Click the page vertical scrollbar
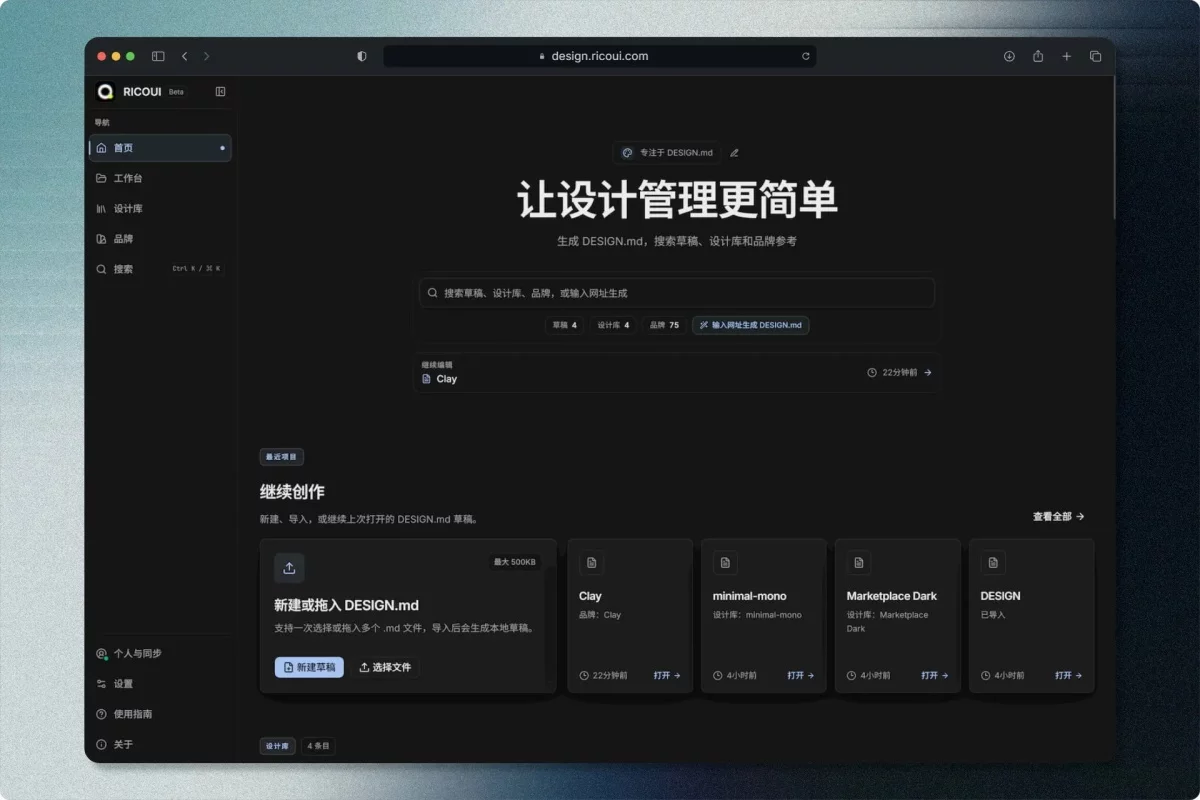1200x800 pixels. pos(1112,150)
